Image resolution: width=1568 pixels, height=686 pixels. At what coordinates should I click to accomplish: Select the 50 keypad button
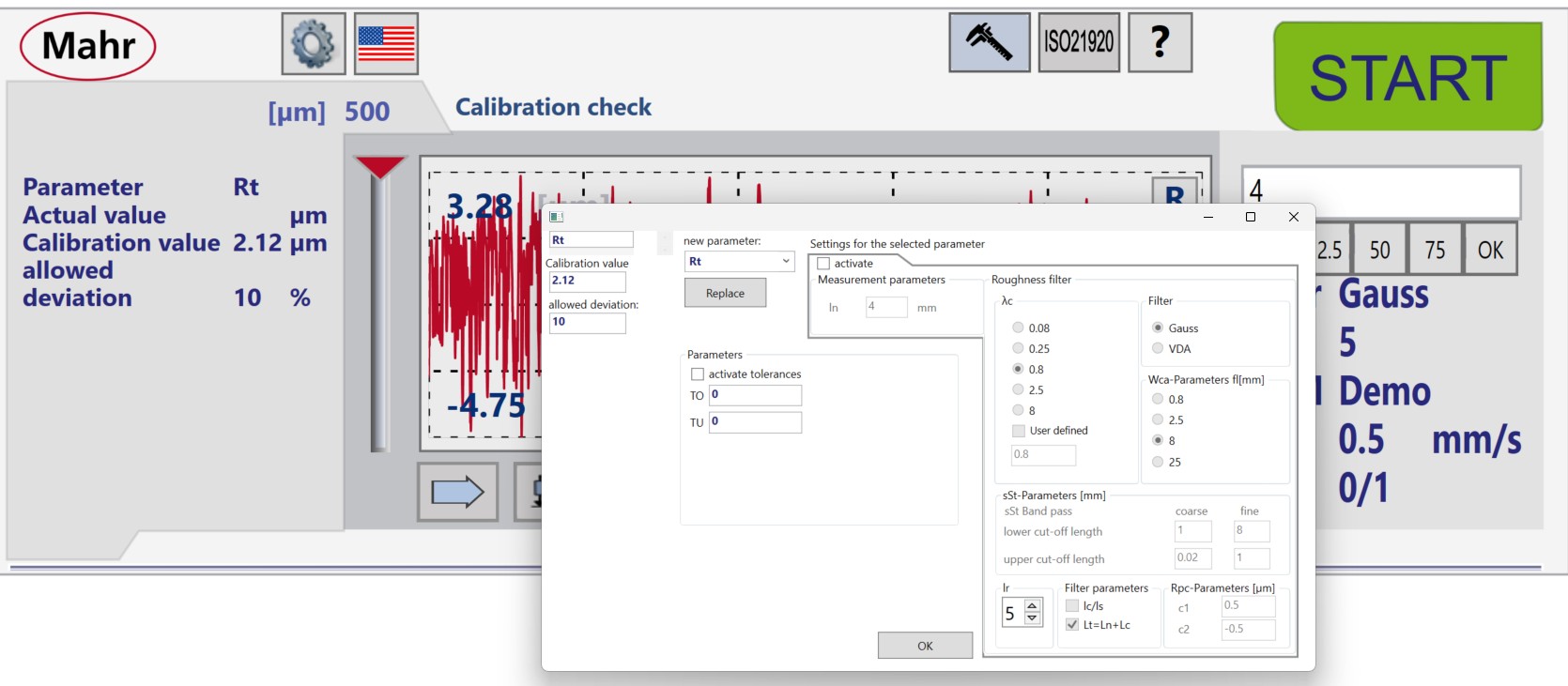click(1379, 250)
